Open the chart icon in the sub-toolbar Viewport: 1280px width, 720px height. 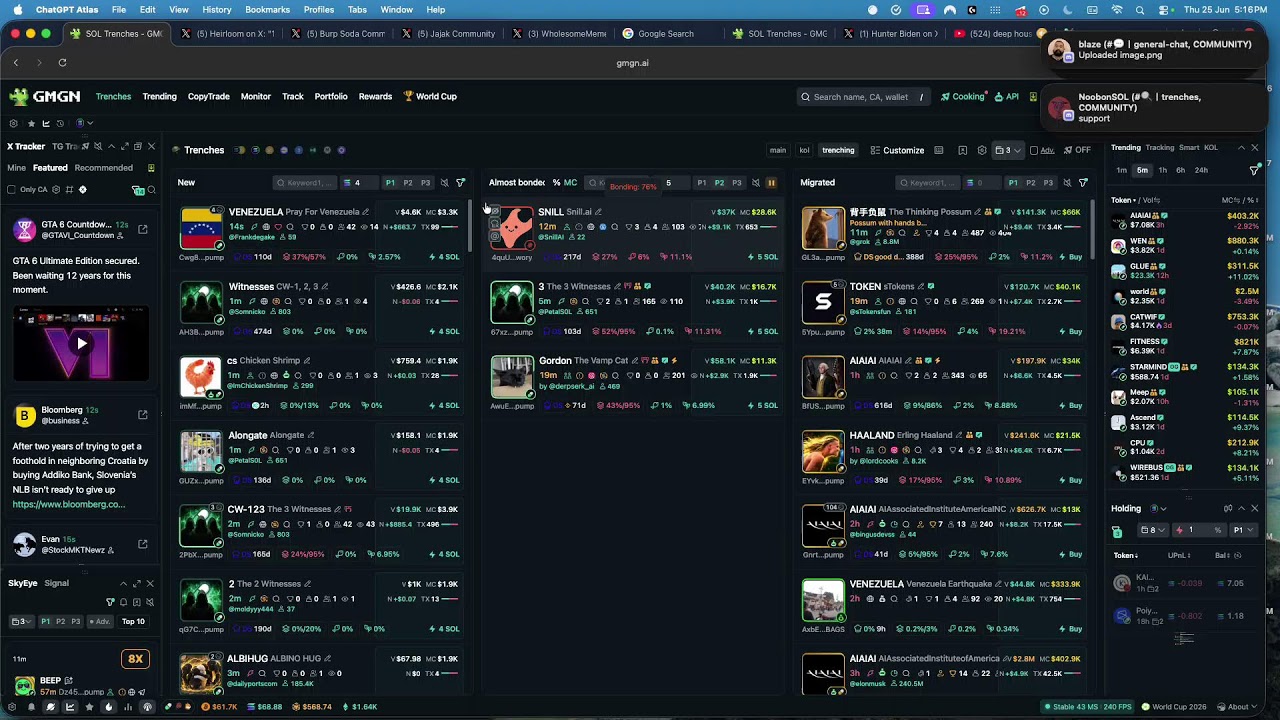coord(45,123)
